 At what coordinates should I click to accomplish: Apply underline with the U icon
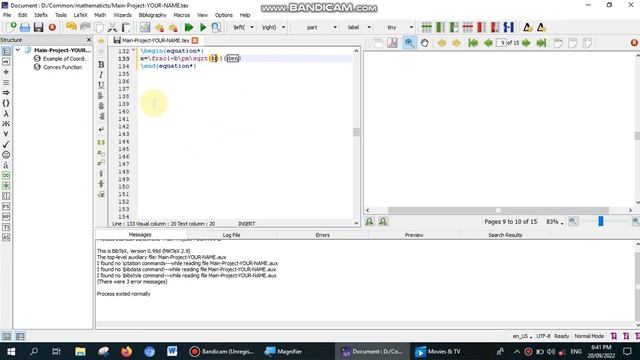pyautogui.click(x=101, y=85)
